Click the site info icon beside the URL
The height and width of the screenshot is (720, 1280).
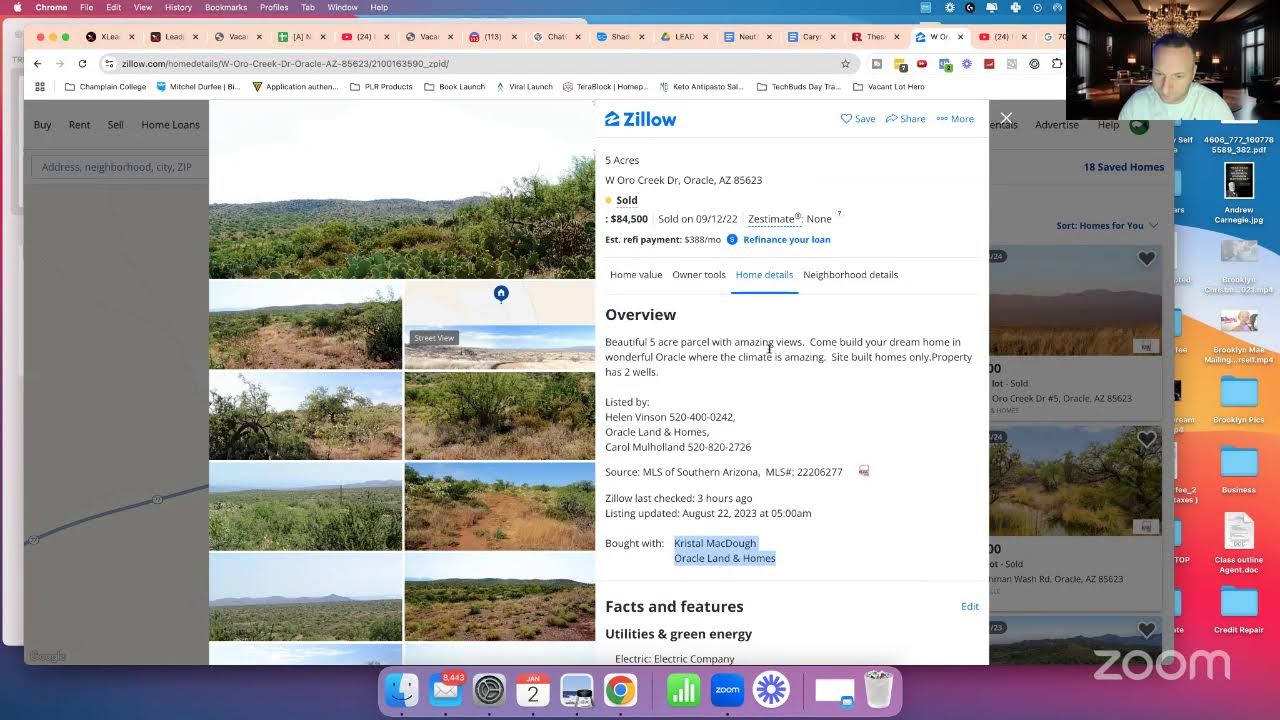coord(109,64)
